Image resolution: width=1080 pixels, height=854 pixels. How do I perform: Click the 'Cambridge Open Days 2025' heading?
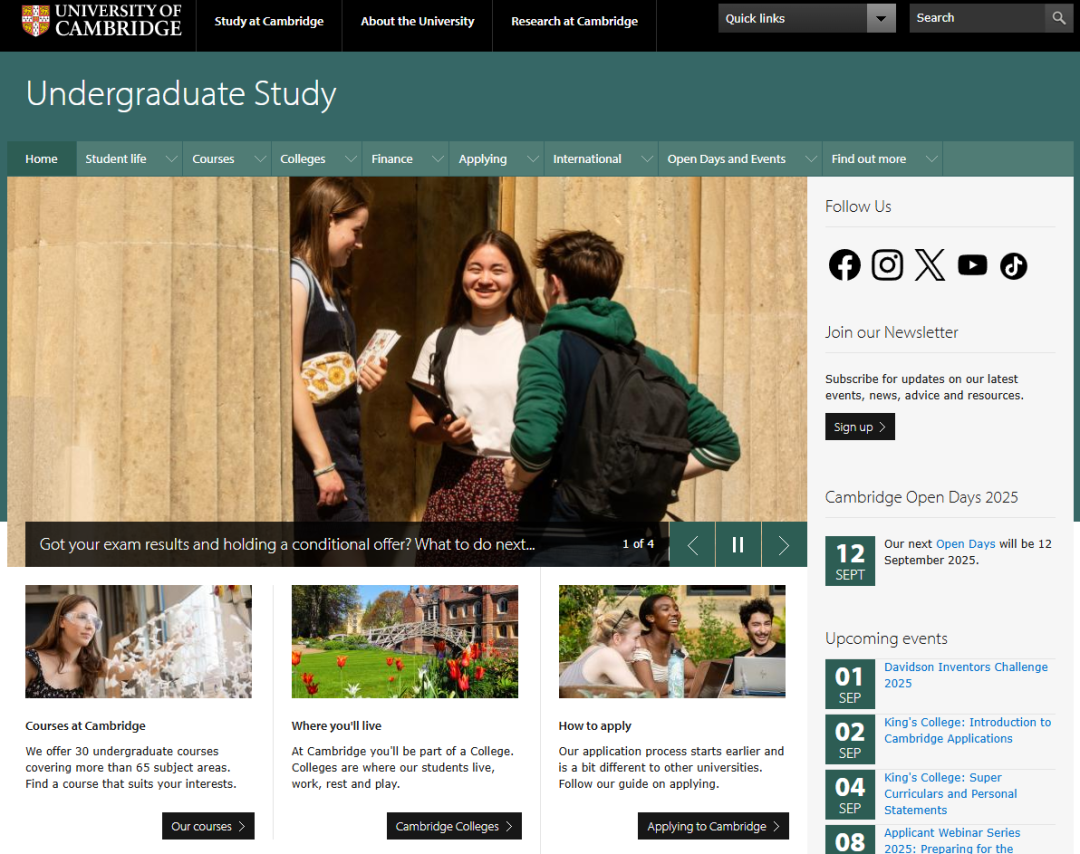pyautogui.click(x=922, y=497)
